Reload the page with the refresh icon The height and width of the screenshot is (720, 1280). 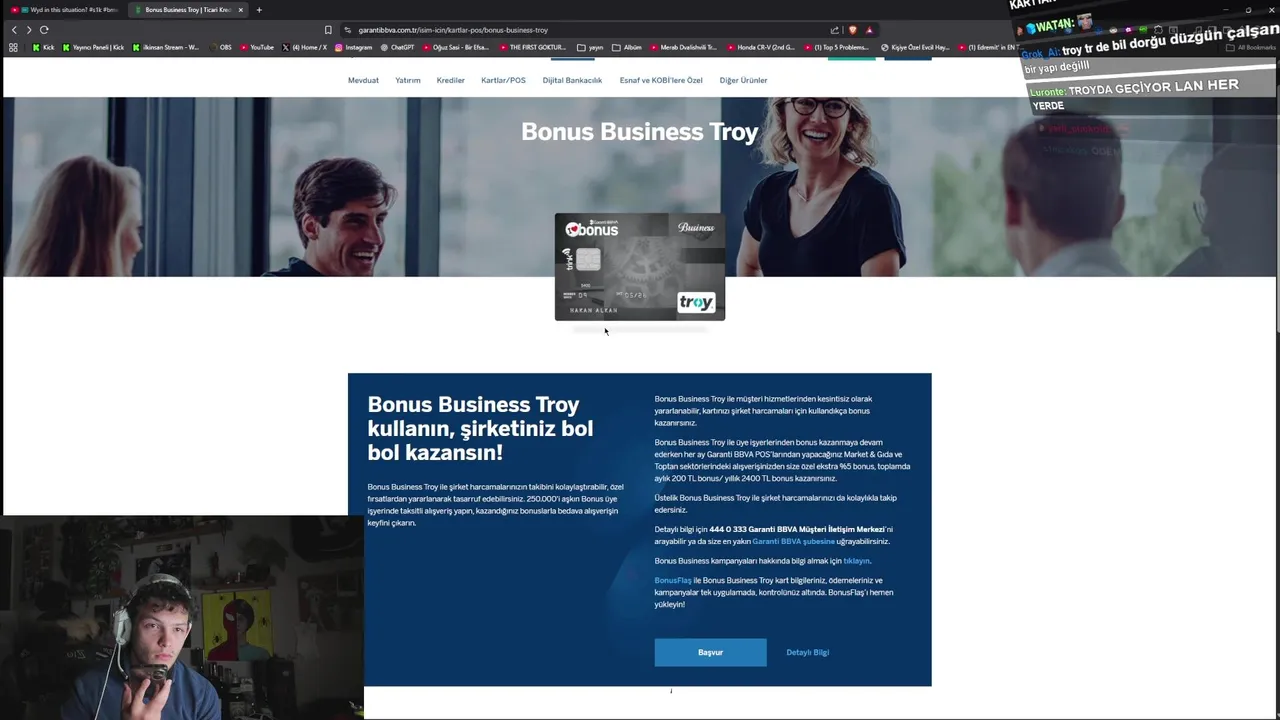44,30
